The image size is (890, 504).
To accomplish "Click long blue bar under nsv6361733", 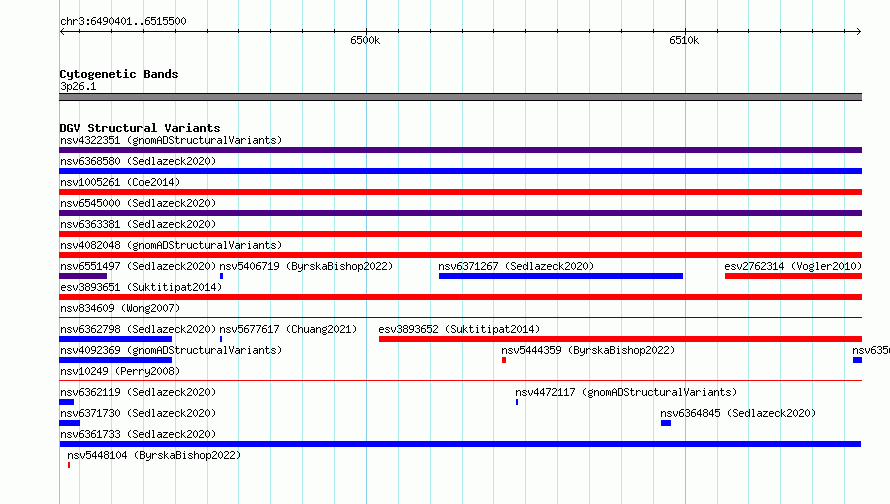I will (x=460, y=444).
